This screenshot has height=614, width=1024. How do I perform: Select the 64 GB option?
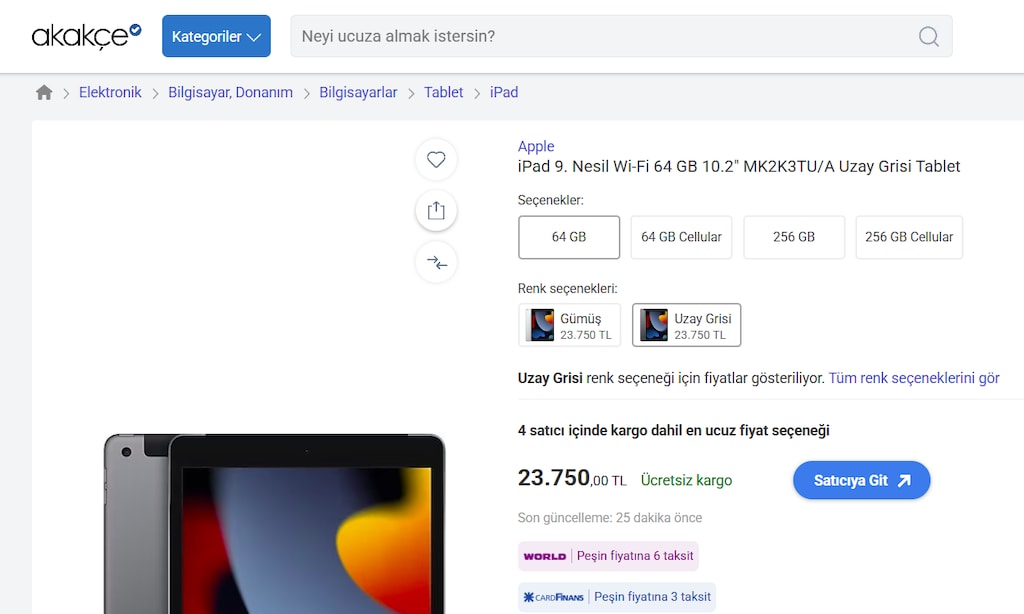coord(569,237)
